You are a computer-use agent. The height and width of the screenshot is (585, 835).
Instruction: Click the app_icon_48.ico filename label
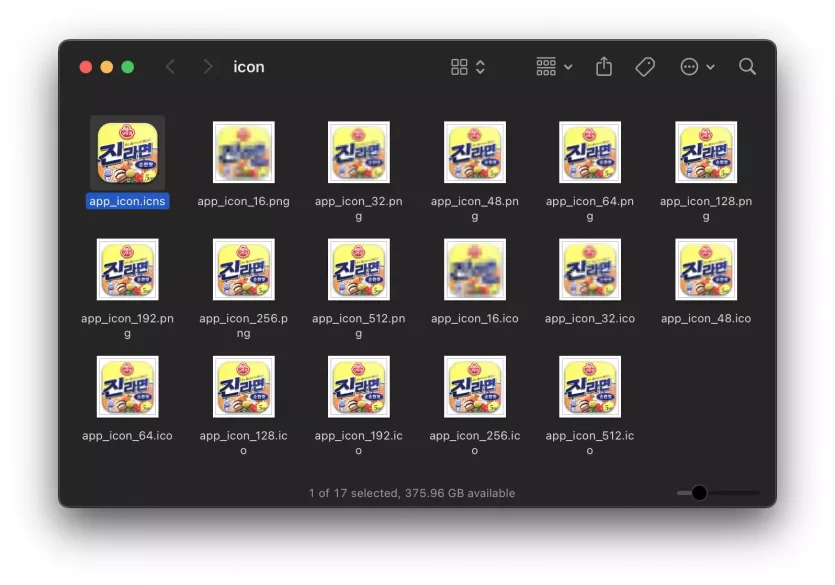tap(706, 318)
